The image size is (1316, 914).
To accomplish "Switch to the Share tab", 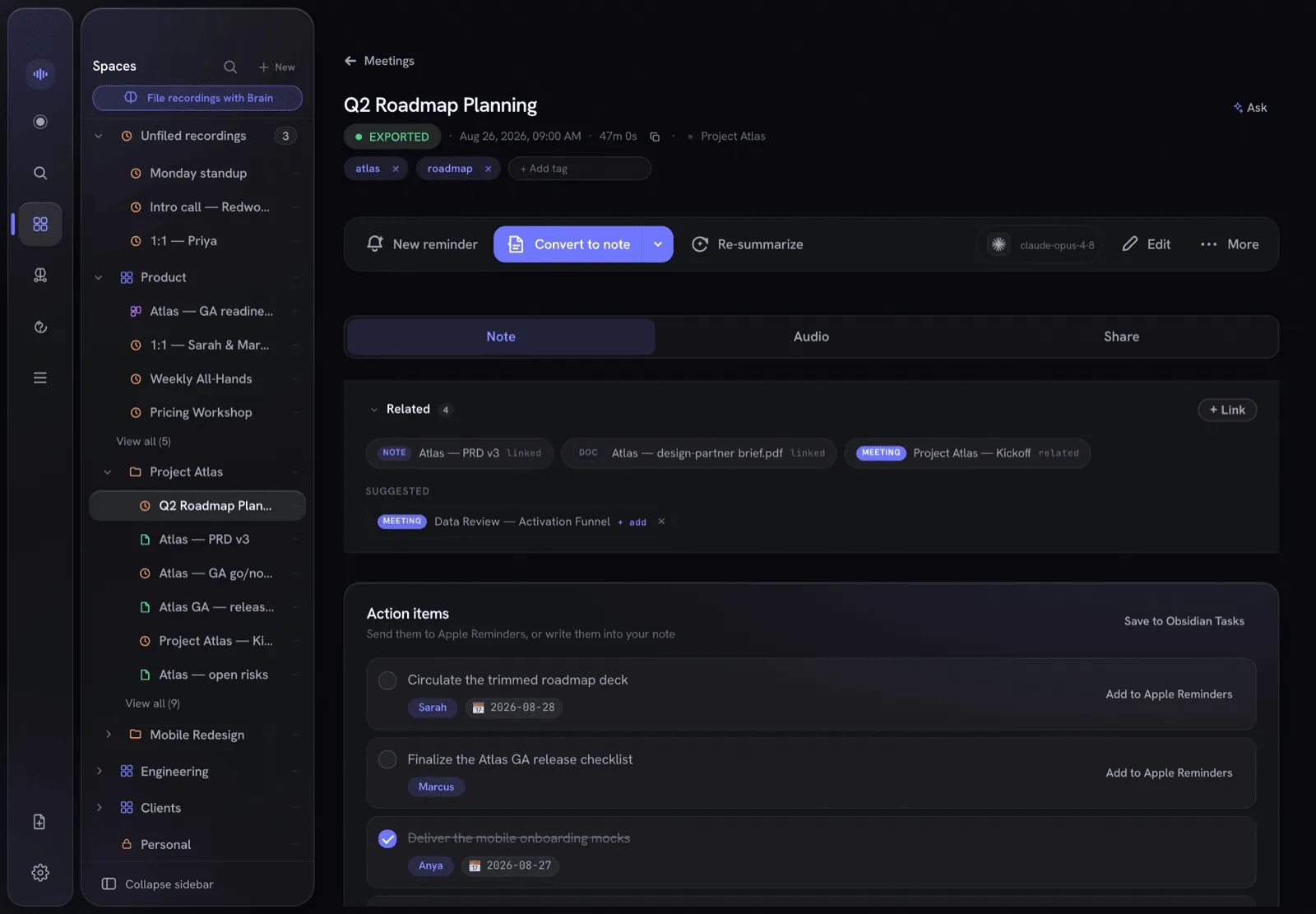I will click(1121, 336).
